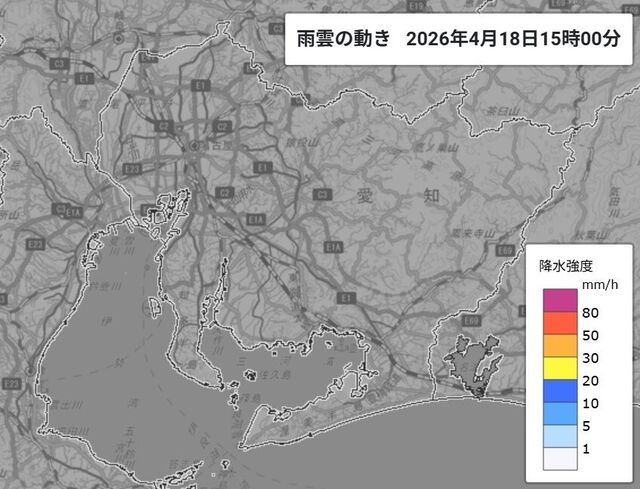
Task: Click the legend value 20
Action: (590, 381)
